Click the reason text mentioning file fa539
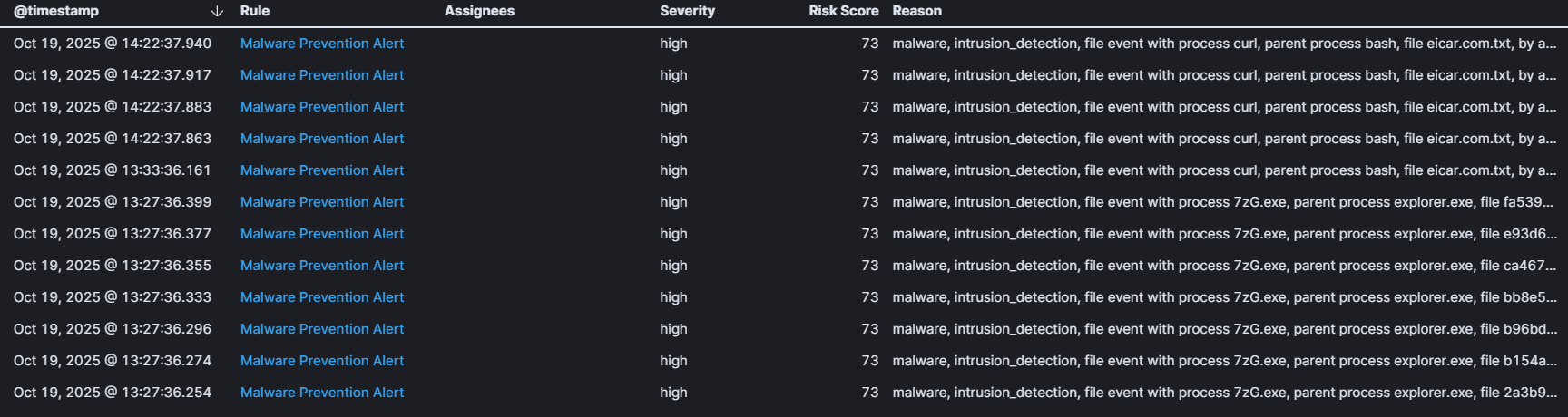Screen dimensions: 1568x417 point(1223,202)
